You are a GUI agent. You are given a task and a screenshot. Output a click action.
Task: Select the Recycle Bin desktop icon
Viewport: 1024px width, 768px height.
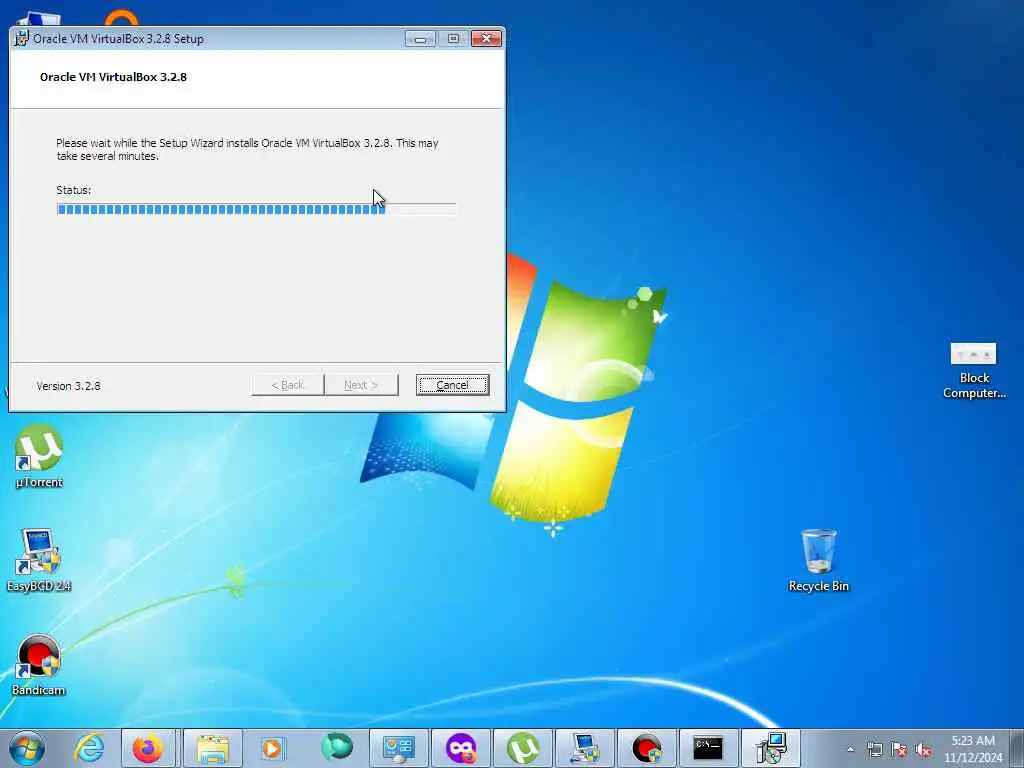click(x=818, y=560)
